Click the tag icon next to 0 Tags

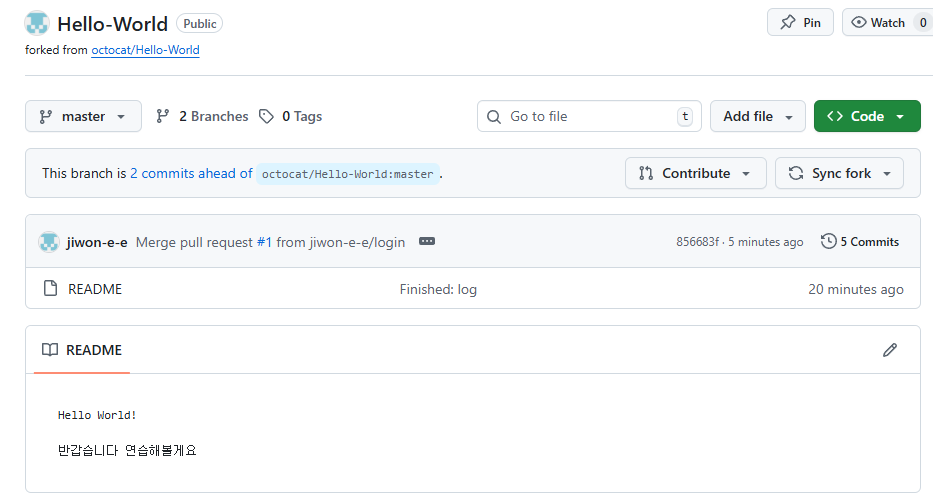266,116
